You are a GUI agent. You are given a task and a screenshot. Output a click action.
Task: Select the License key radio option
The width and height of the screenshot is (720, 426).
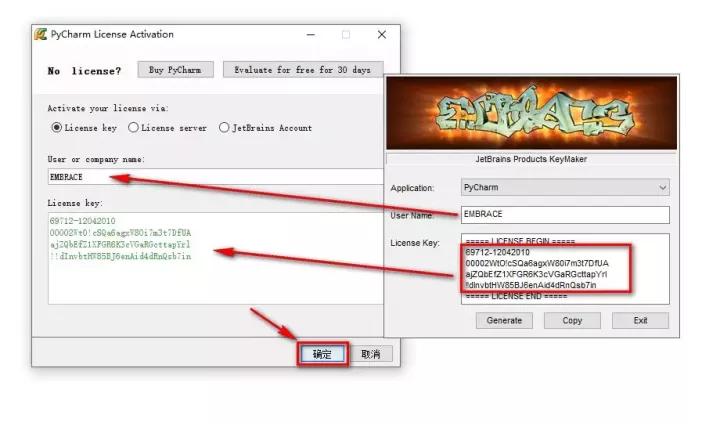click(56, 128)
